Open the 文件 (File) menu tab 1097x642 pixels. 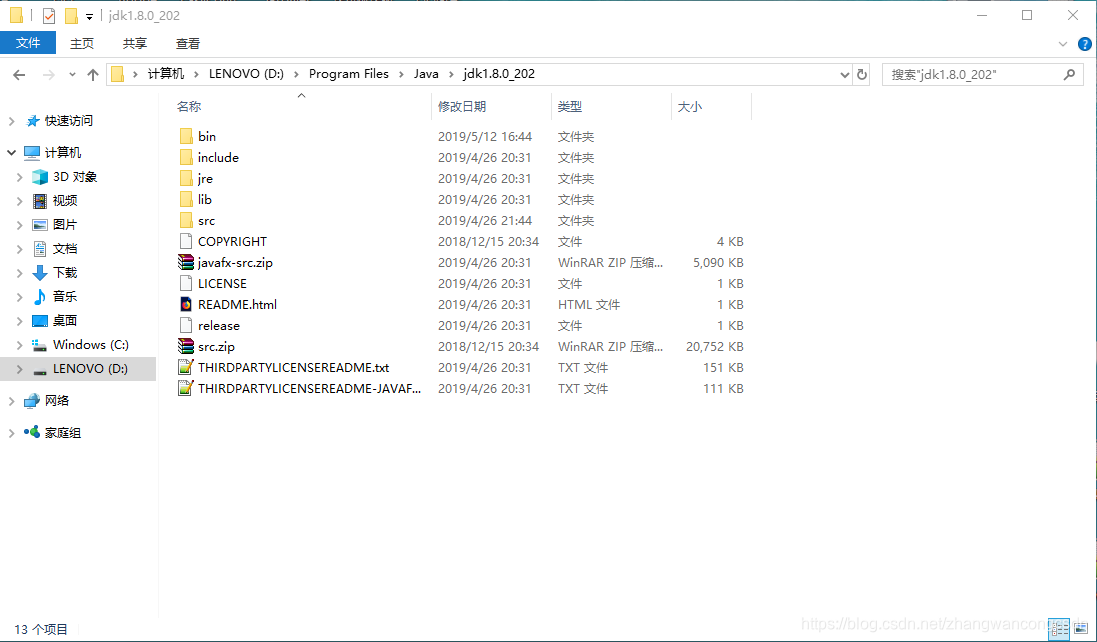[28, 43]
